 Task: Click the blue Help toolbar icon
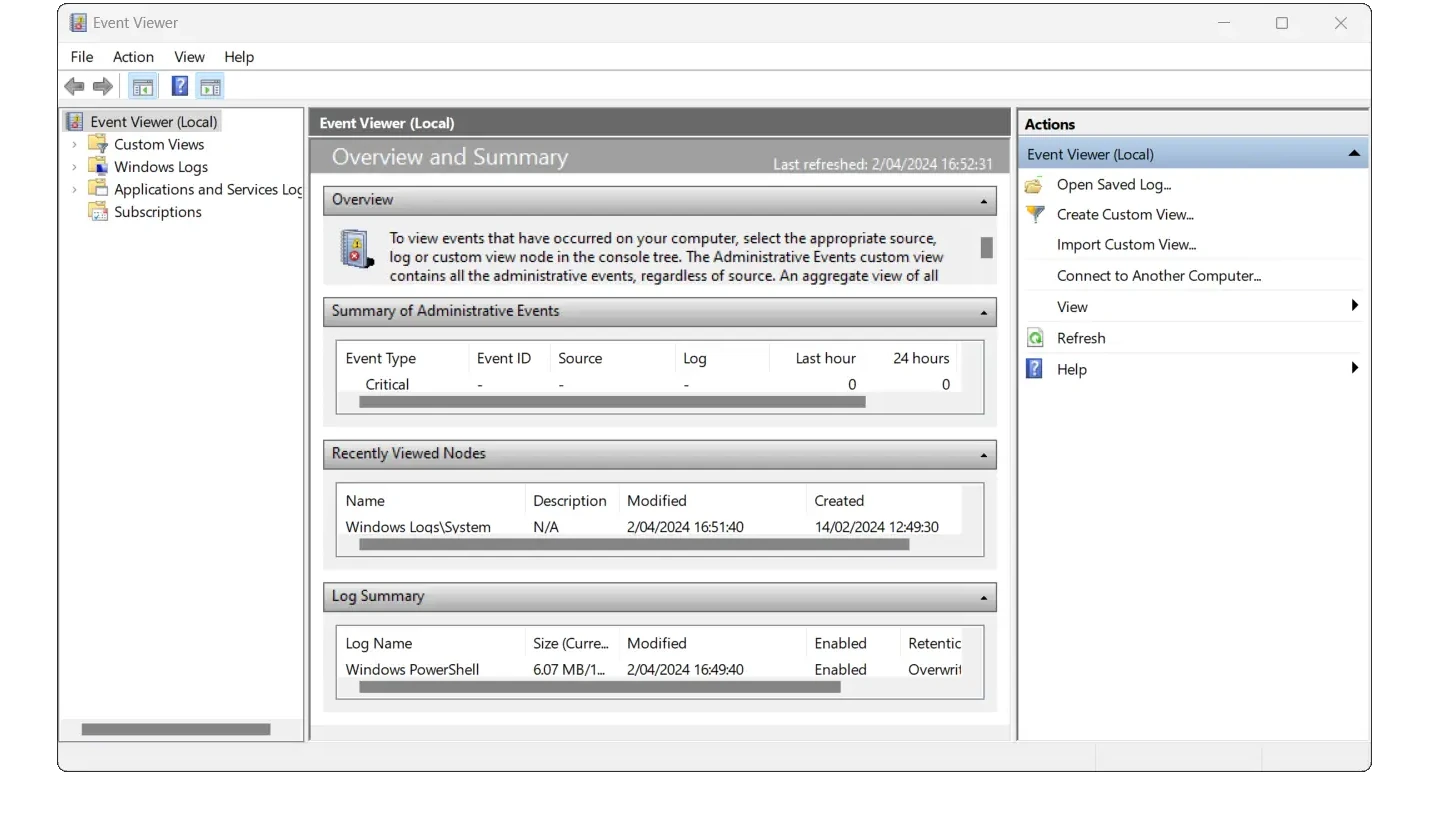[x=180, y=87]
